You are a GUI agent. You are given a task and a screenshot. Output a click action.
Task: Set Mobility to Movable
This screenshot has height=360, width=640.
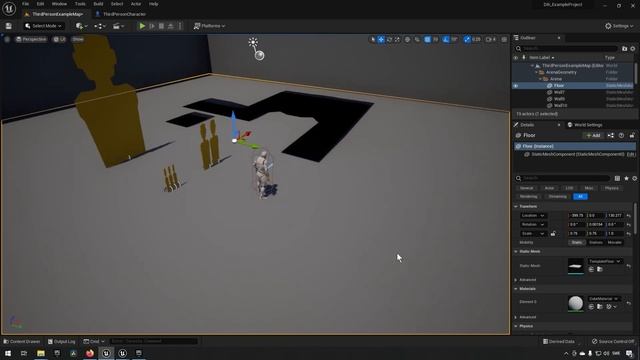(x=614, y=242)
